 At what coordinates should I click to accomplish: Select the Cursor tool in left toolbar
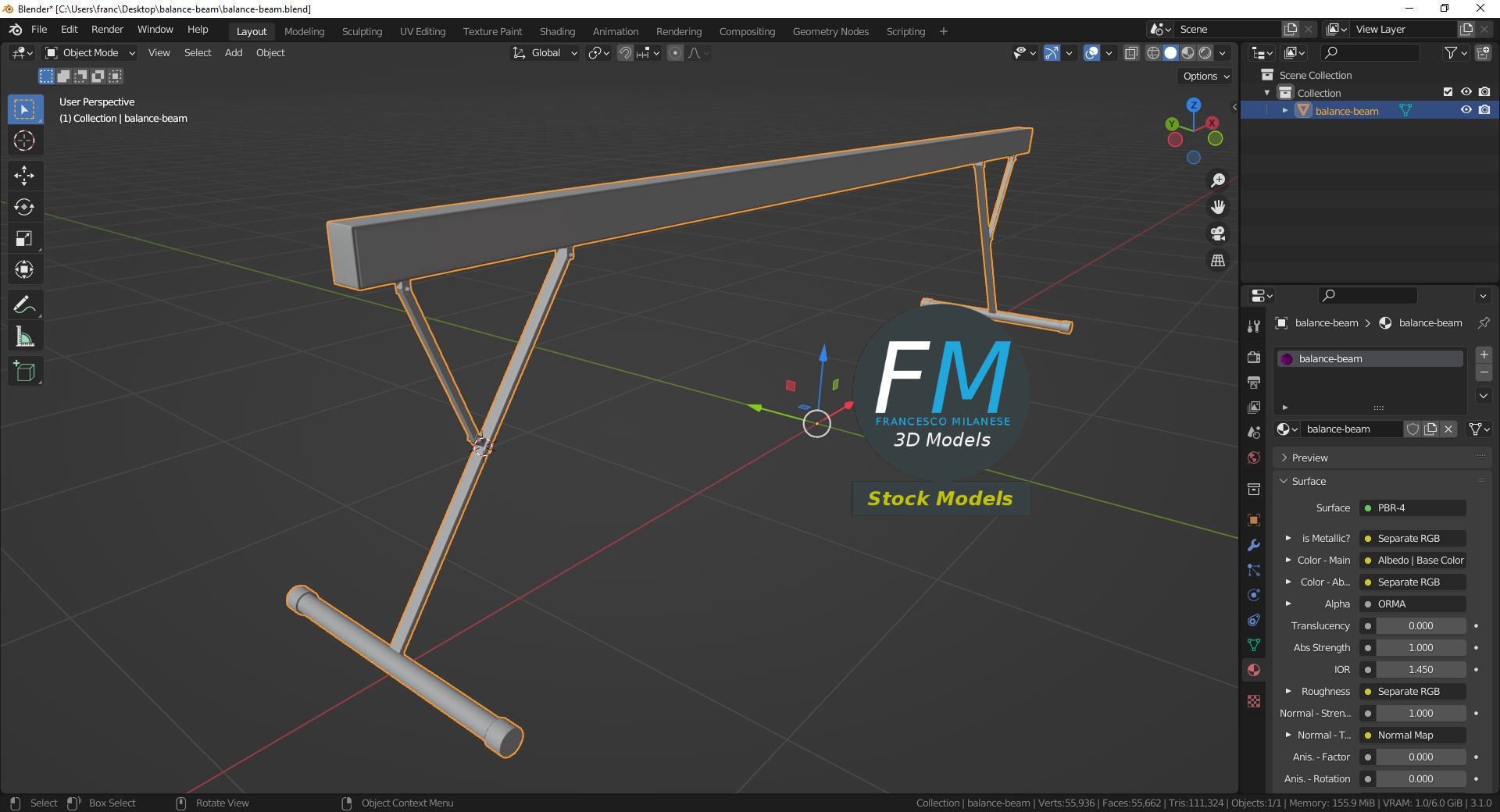[24, 141]
